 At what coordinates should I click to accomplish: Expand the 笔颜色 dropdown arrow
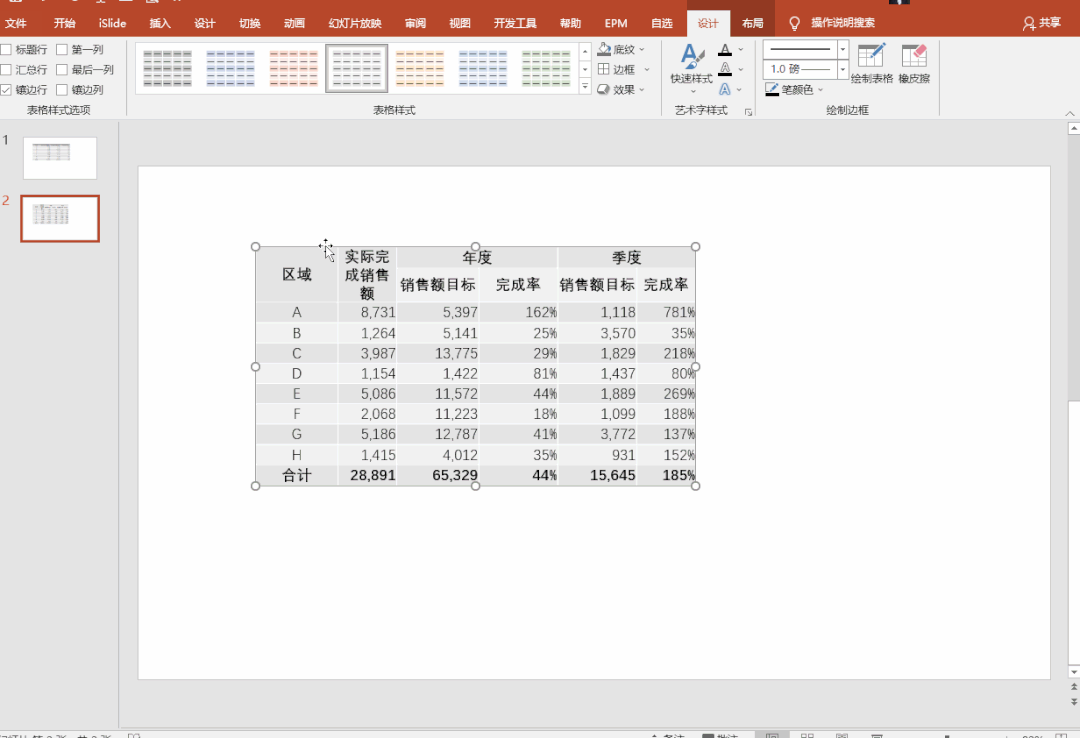820,90
